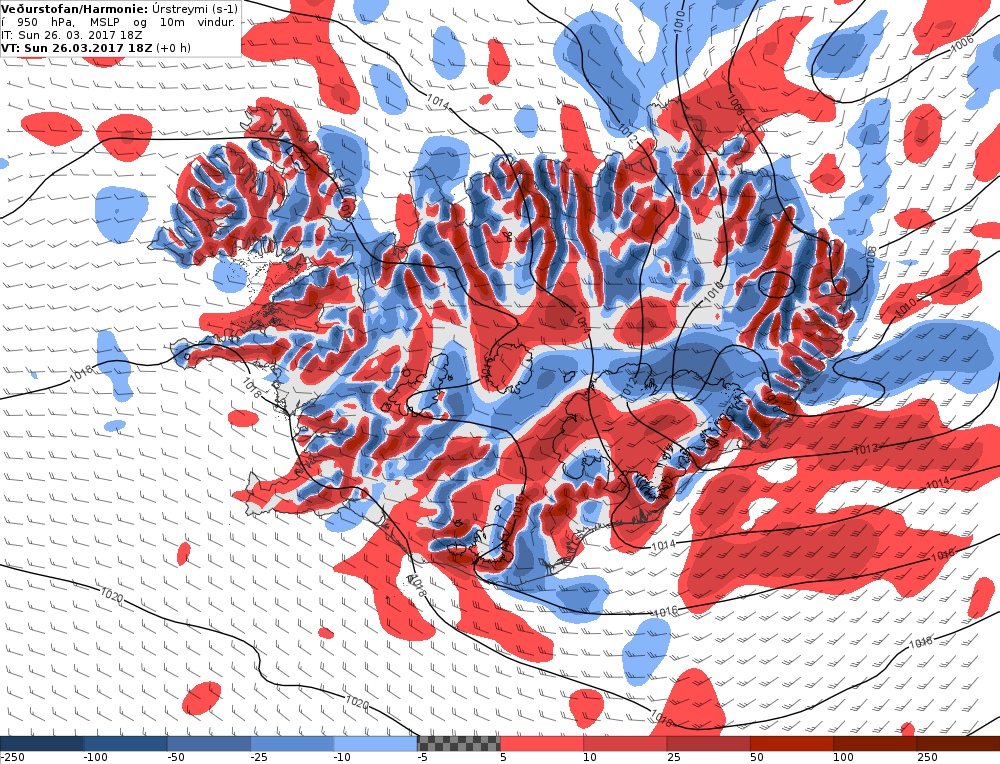The width and height of the screenshot is (1000, 764).
Task: Click the '-100' color bar label
Action: point(96,758)
